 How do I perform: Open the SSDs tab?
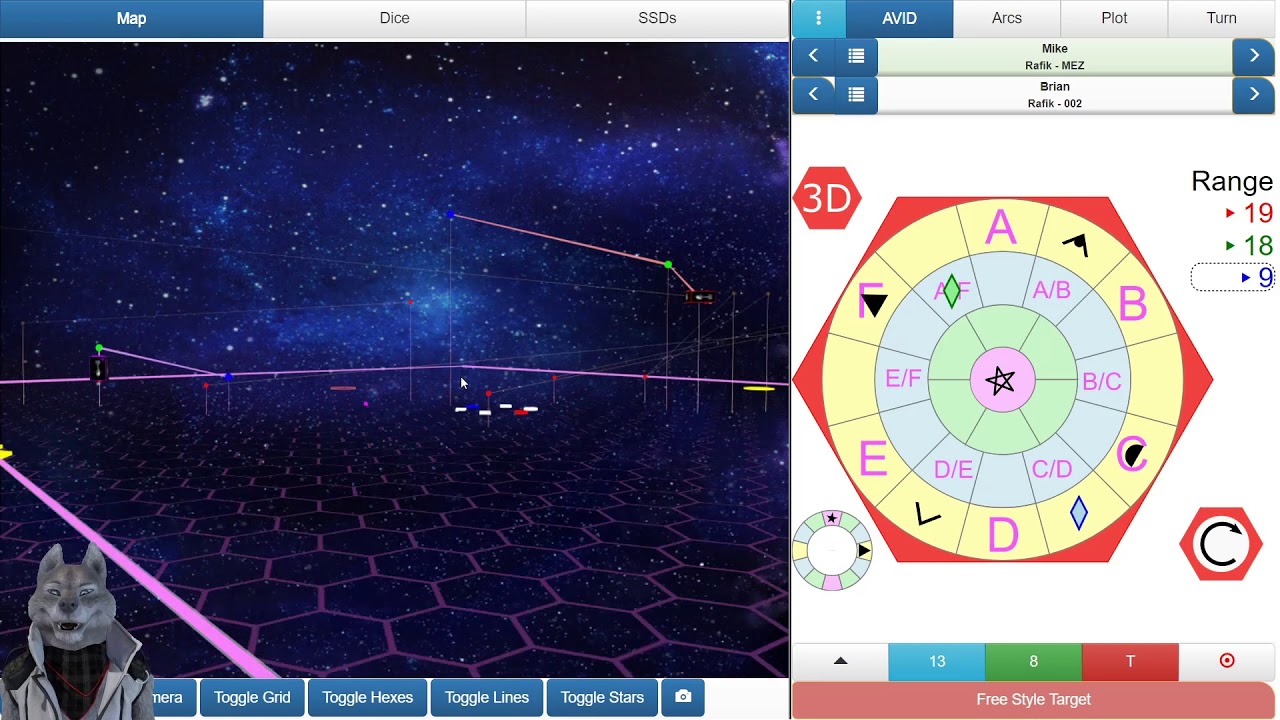657,18
